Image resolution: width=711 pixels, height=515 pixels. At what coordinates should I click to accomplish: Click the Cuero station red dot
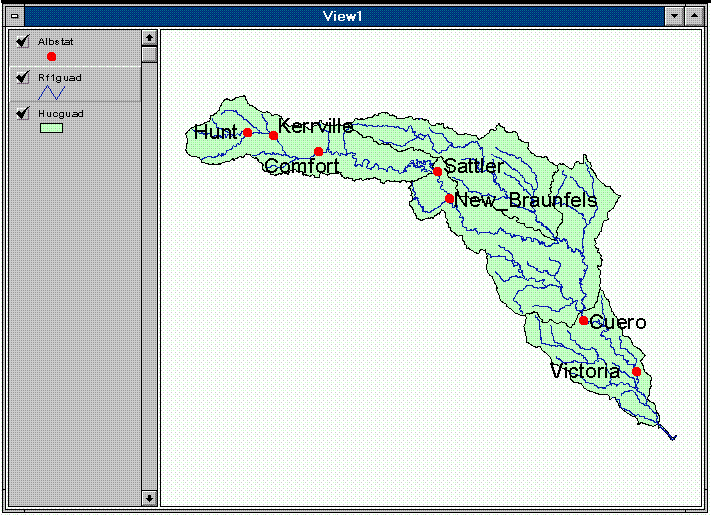tap(584, 320)
